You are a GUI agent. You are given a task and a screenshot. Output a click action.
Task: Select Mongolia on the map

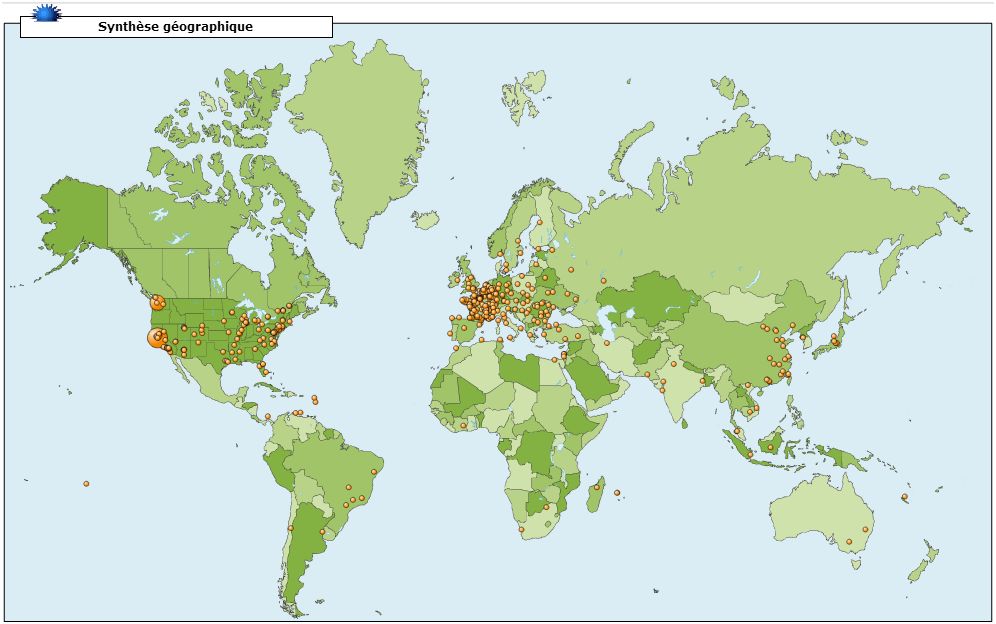(743, 304)
